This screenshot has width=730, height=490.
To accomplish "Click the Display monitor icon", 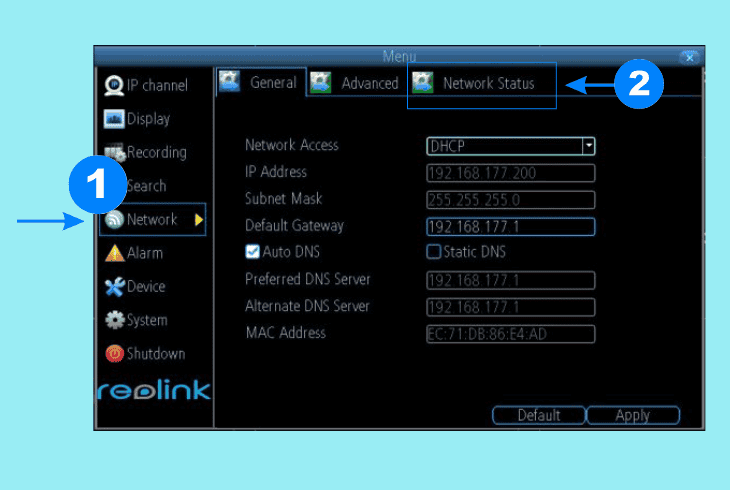I will [x=114, y=119].
